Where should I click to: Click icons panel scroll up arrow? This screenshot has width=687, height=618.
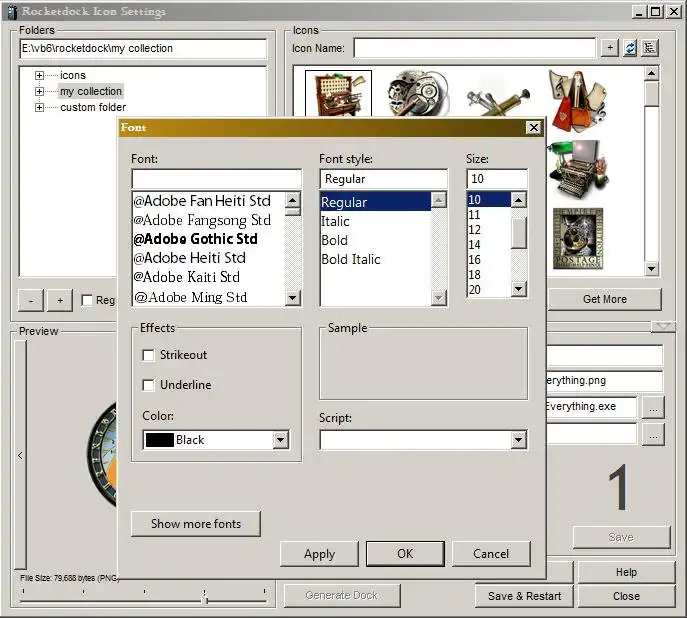pyautogui.click(x=652, y=74)
